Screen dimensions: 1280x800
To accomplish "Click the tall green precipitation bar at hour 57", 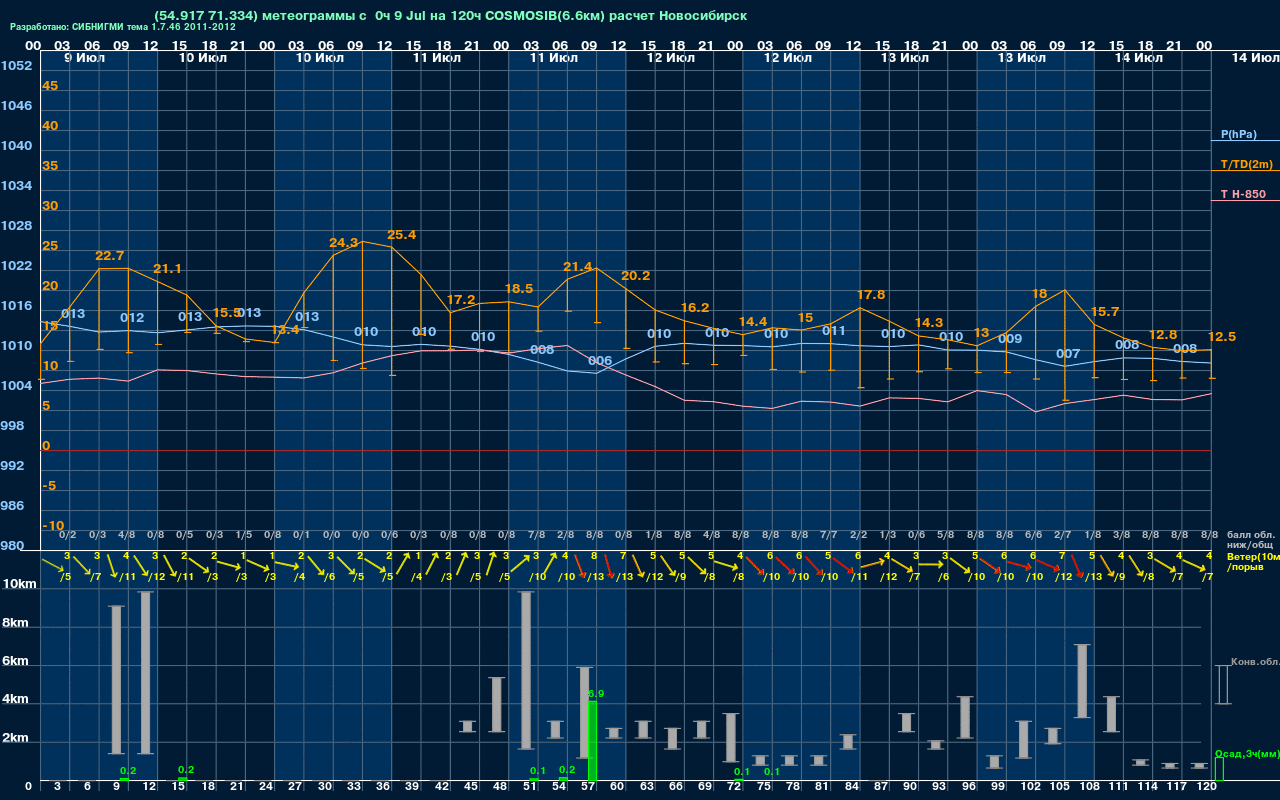I will [592, 741].
